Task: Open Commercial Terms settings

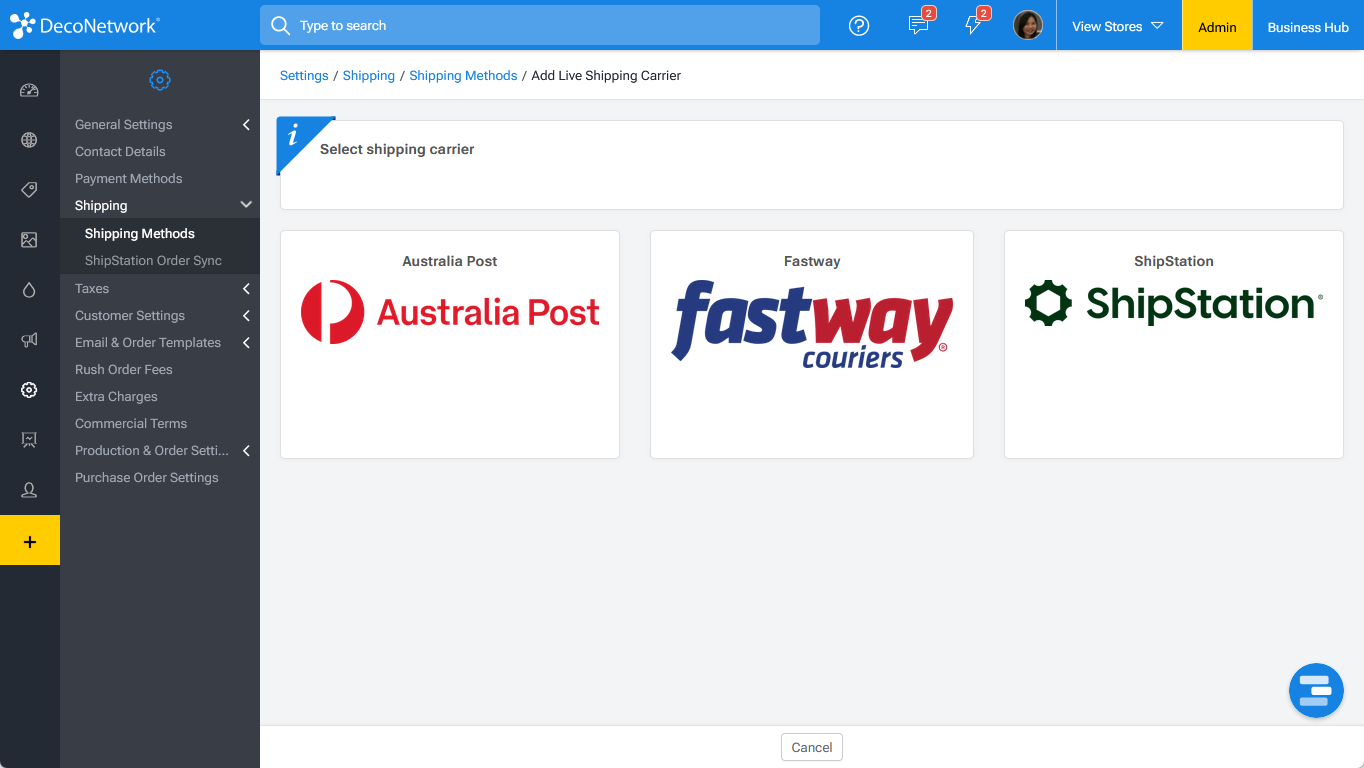Action: [x=131, y=424]
